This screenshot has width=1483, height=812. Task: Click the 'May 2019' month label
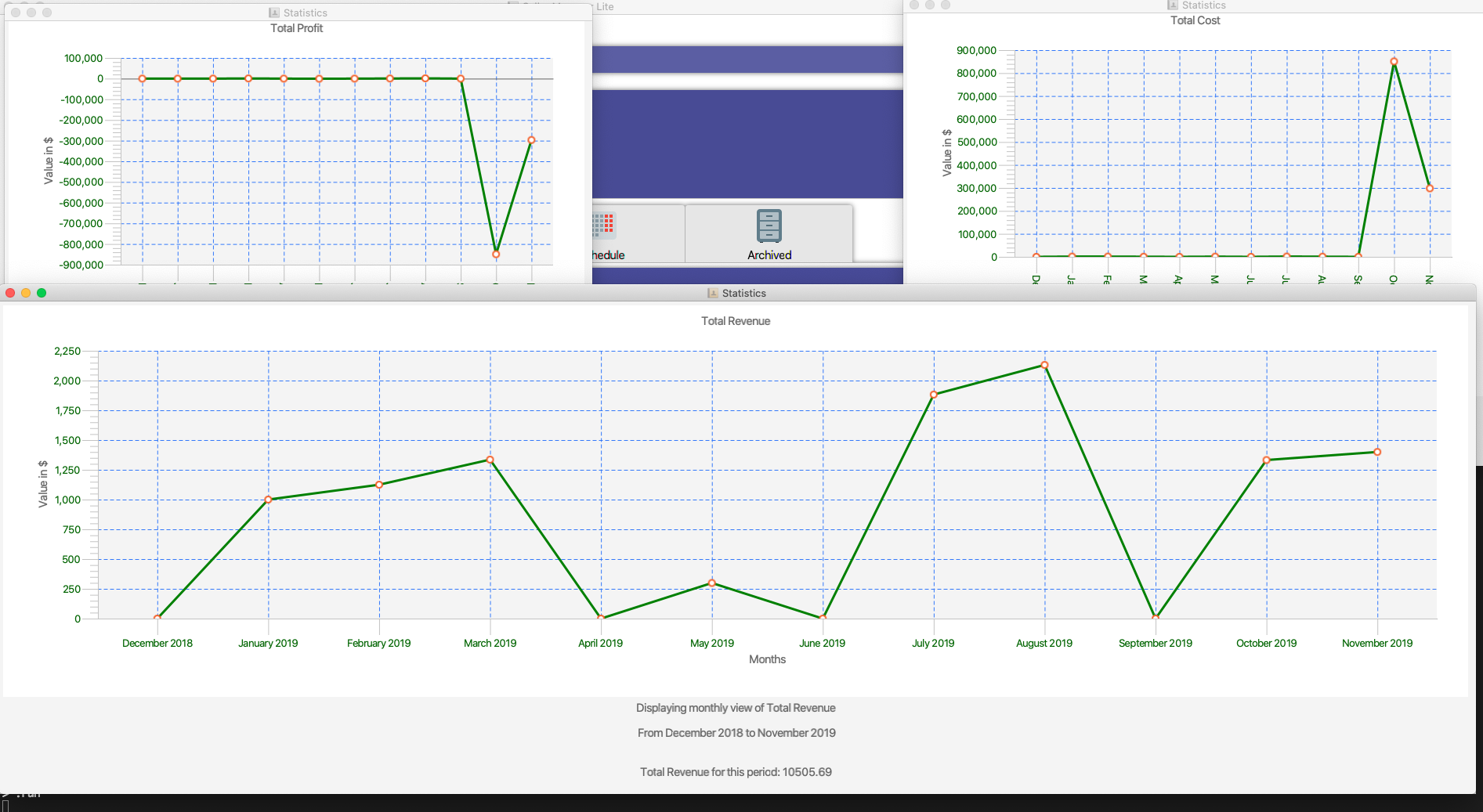[x=712, y=643]
